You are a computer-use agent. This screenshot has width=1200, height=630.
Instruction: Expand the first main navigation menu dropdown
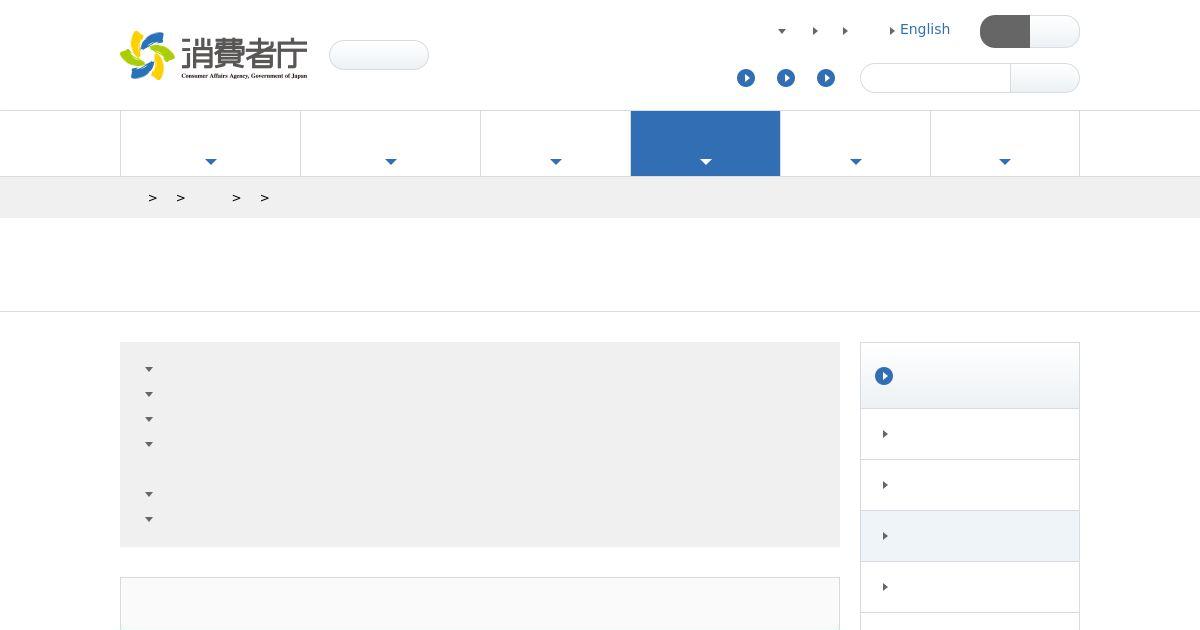(x=210, y=144)
